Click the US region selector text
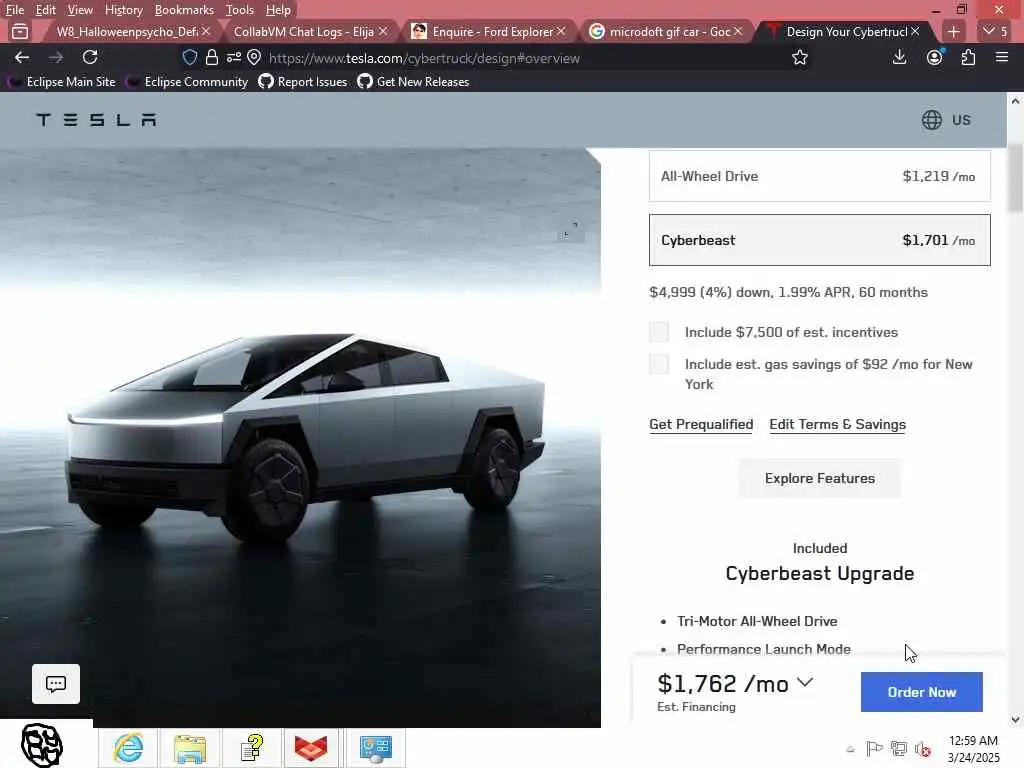1024x768 pixels. (x=961, y=120)
